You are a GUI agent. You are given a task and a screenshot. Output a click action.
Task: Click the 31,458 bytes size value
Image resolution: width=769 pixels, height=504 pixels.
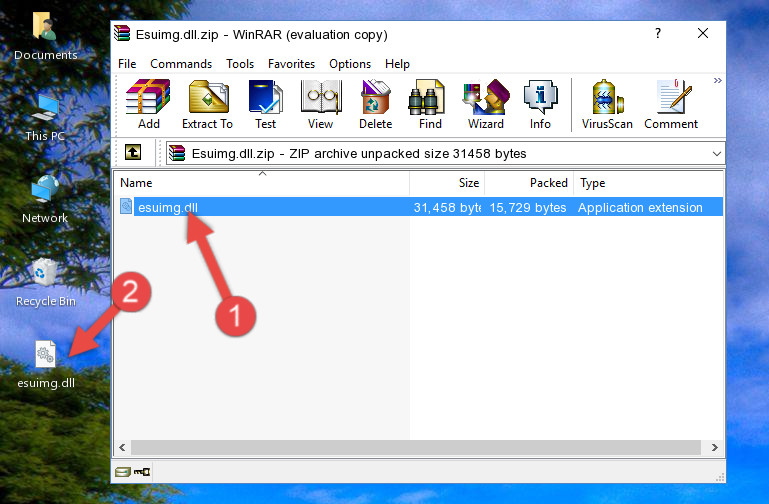tap(447, 207)
